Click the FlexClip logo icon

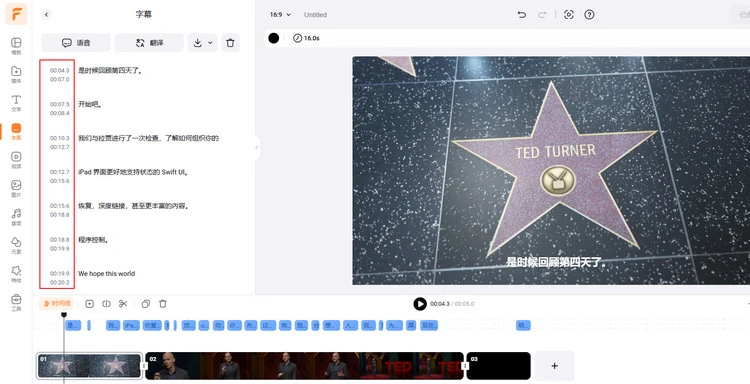[16, 14]
